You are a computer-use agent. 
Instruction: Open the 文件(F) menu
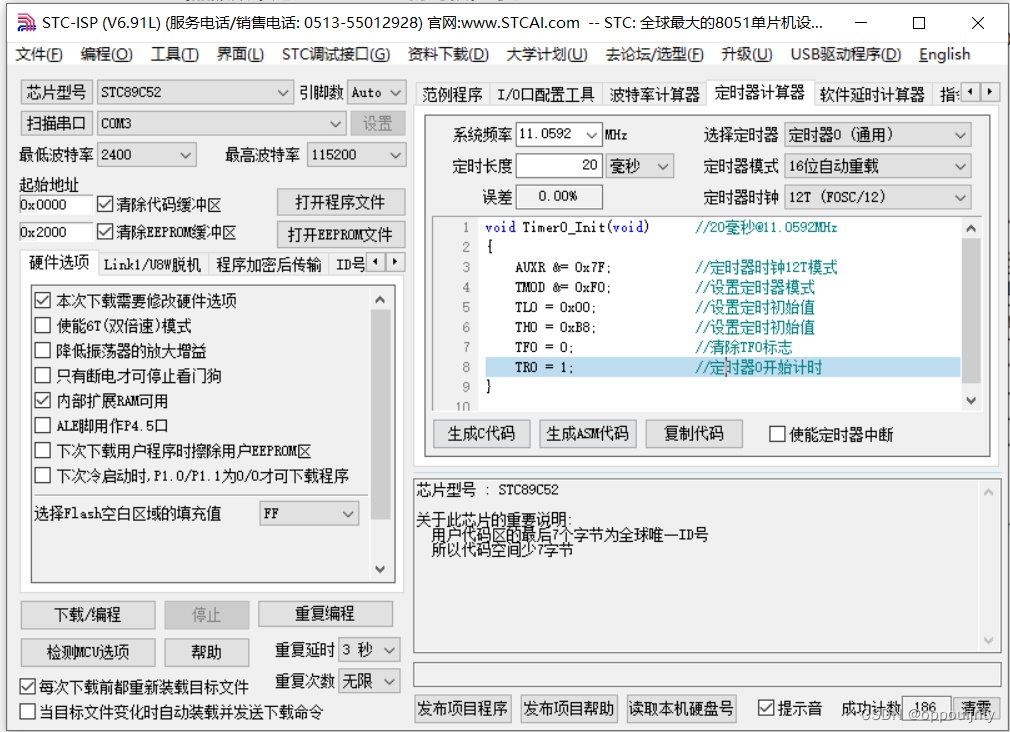39,54
